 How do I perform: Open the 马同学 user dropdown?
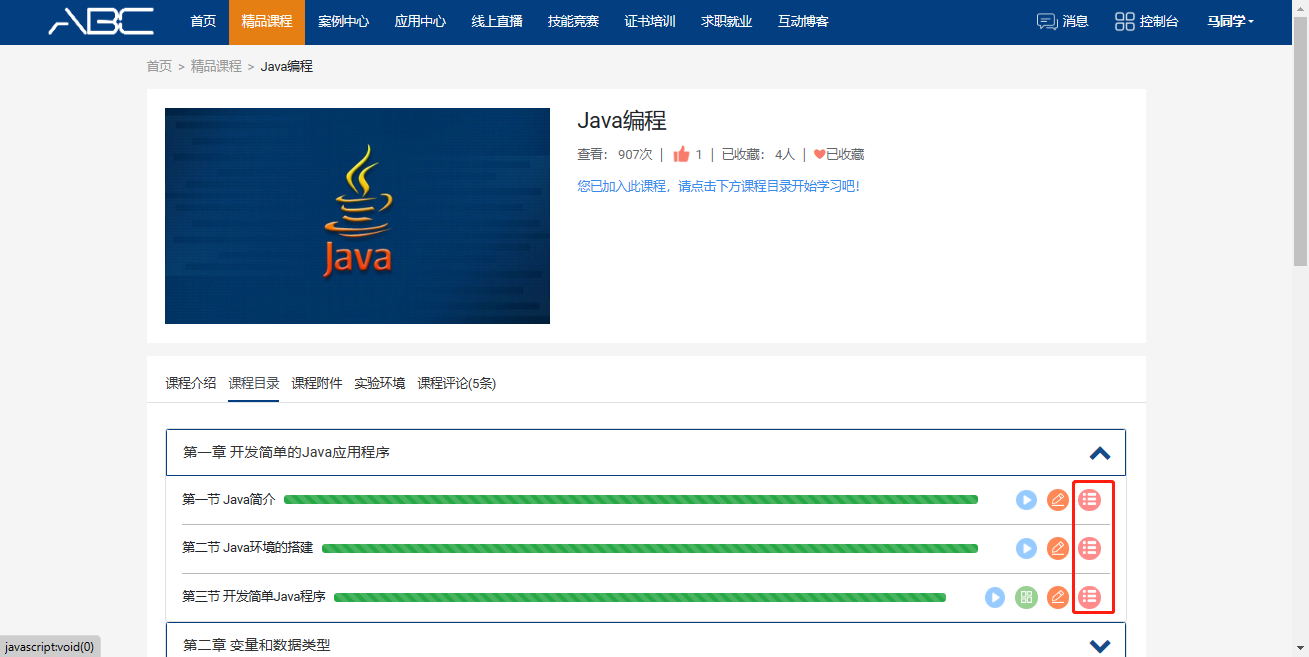point(1230,21)
